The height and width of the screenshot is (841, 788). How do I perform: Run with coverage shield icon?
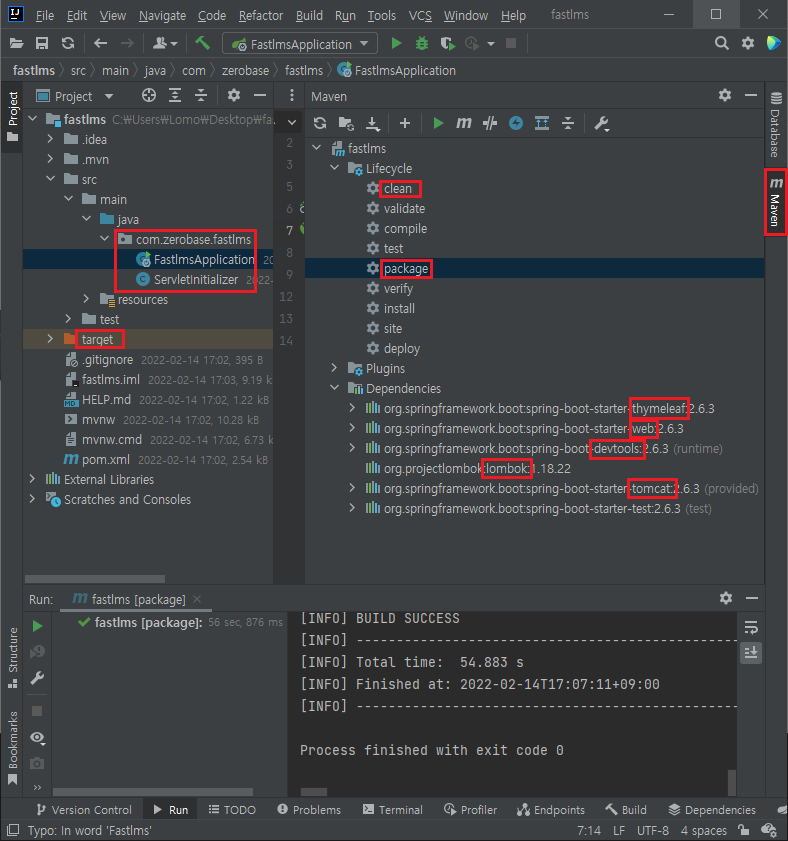click(x=447, y=43)
